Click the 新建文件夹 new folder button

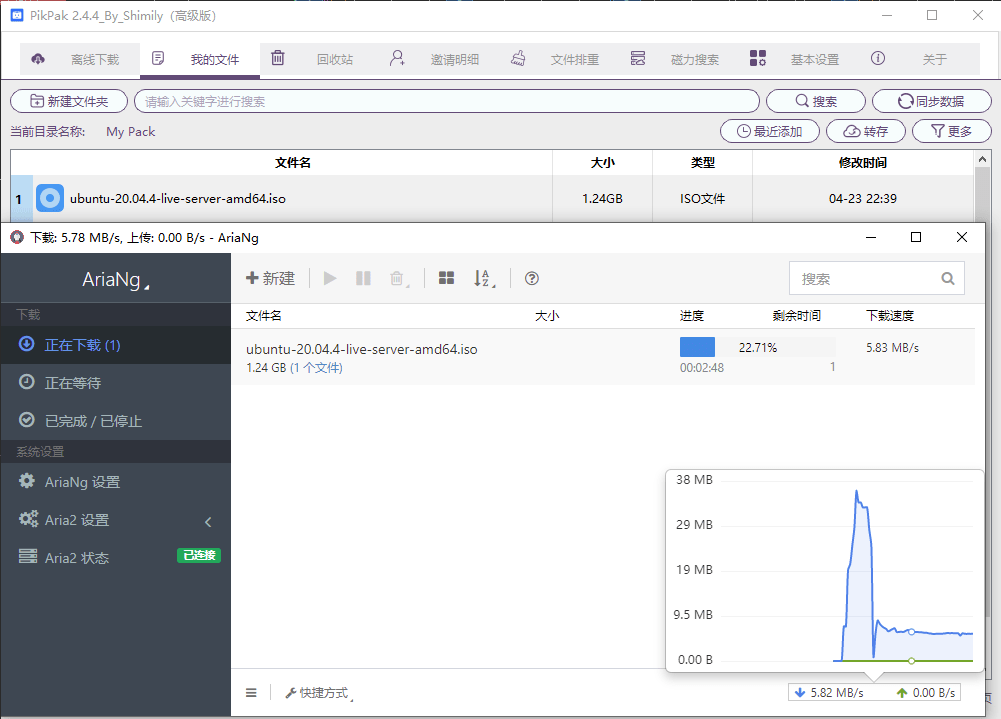pos(69,101)
